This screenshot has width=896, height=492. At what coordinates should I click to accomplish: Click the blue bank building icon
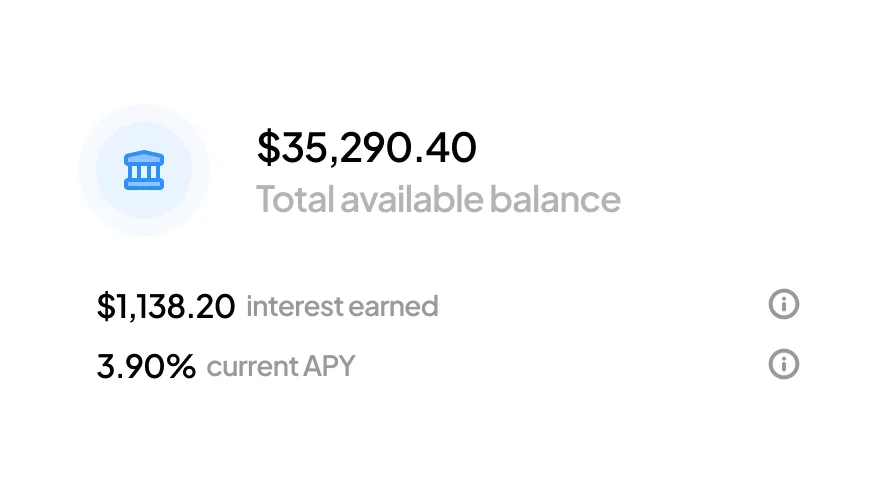[143, 170]
